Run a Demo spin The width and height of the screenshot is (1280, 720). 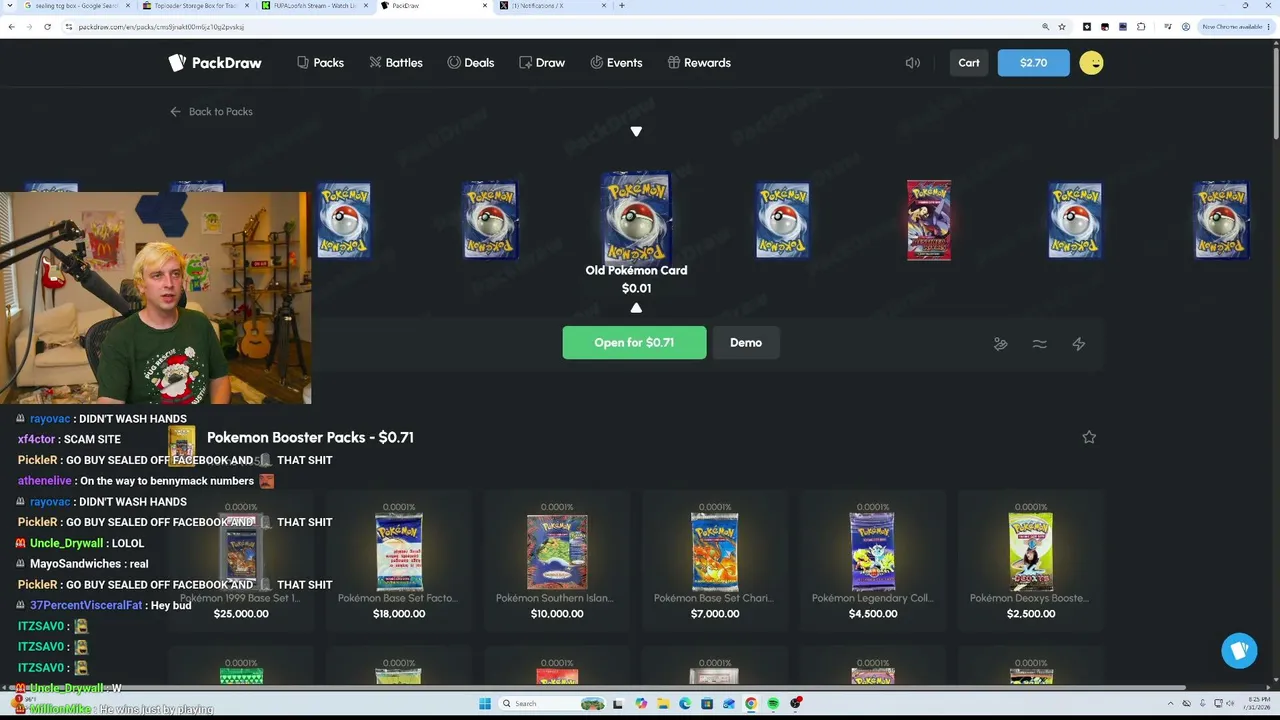click(x=746, y=343)
